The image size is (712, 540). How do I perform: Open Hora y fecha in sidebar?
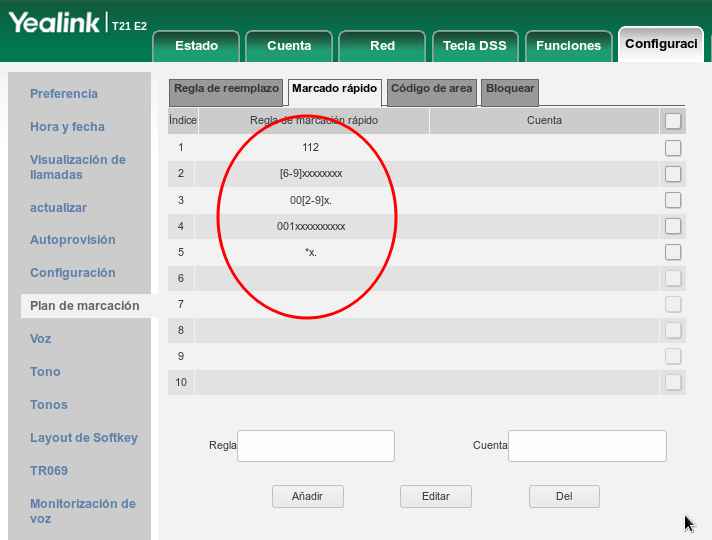67,127
